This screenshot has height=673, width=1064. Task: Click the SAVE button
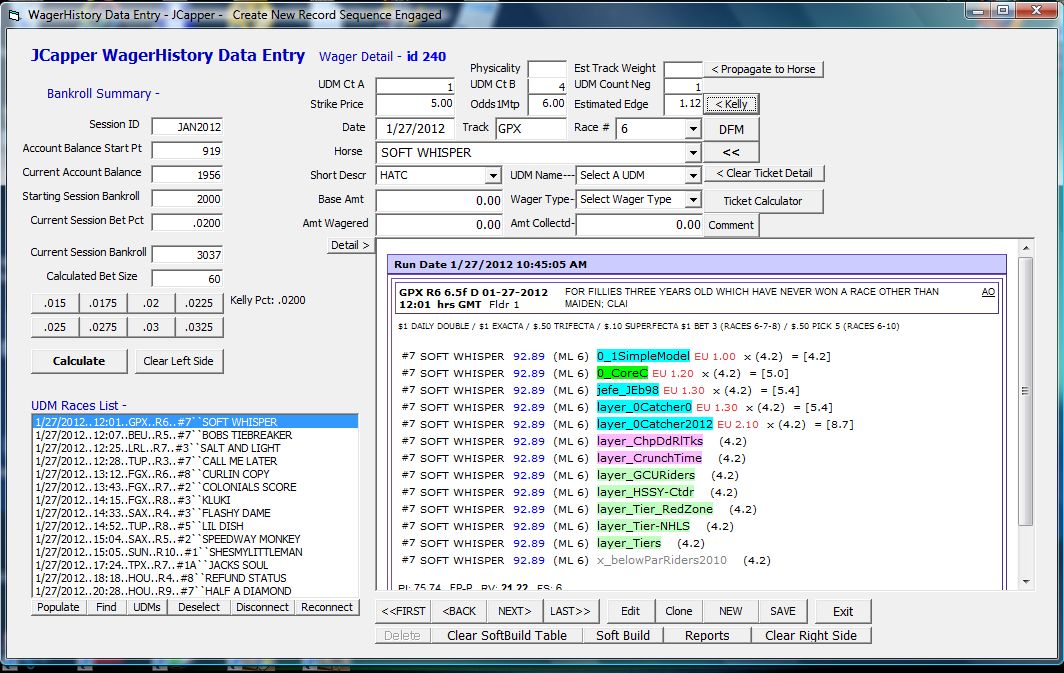782,611
